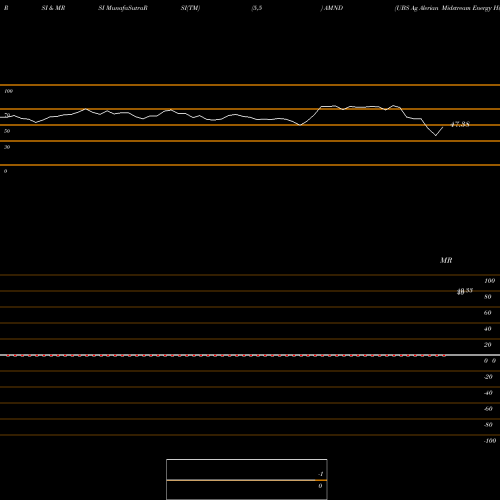Click the '100' label on RSI axis
This screenshot has height=500, width=500.
(9, 91)
